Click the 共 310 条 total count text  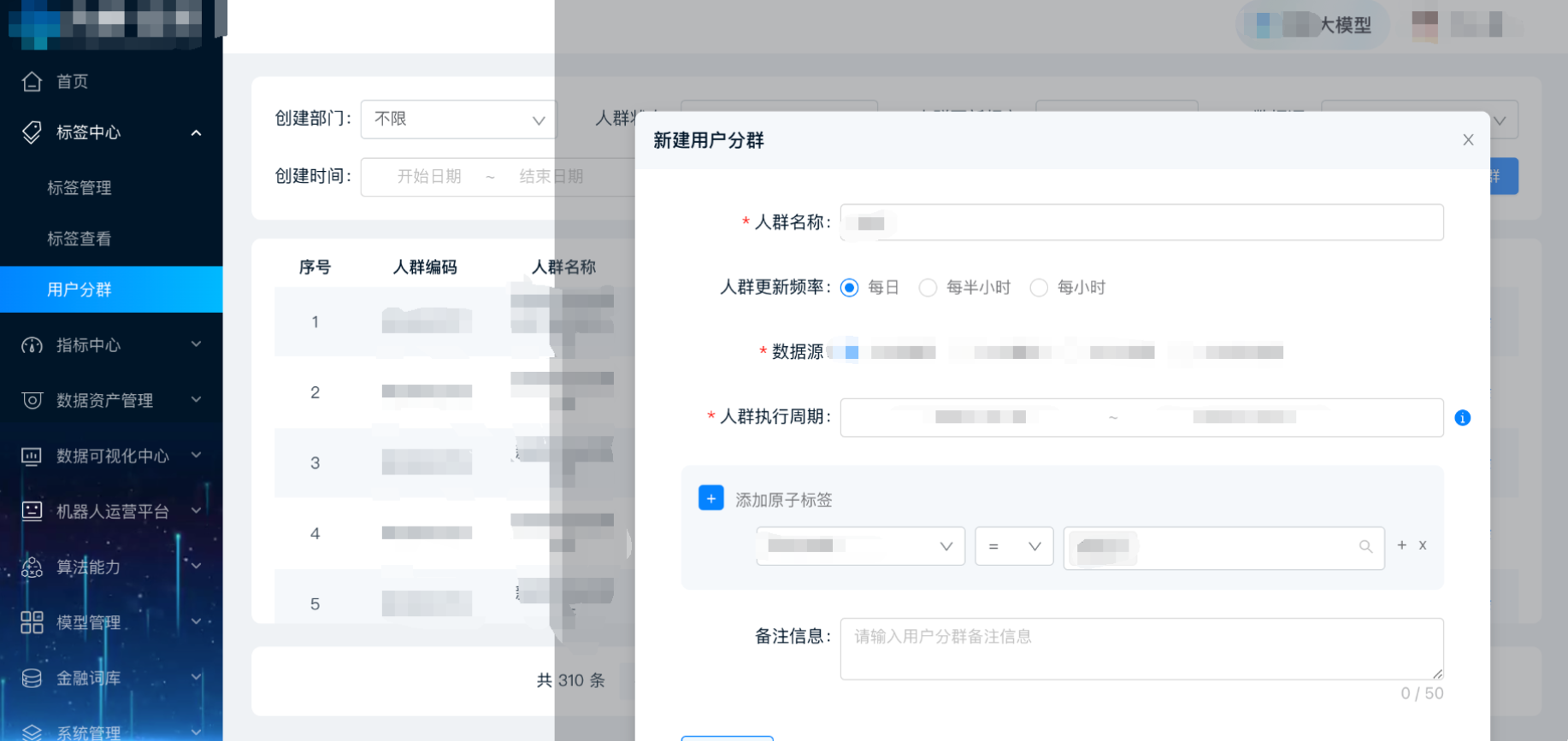[571, 681]
